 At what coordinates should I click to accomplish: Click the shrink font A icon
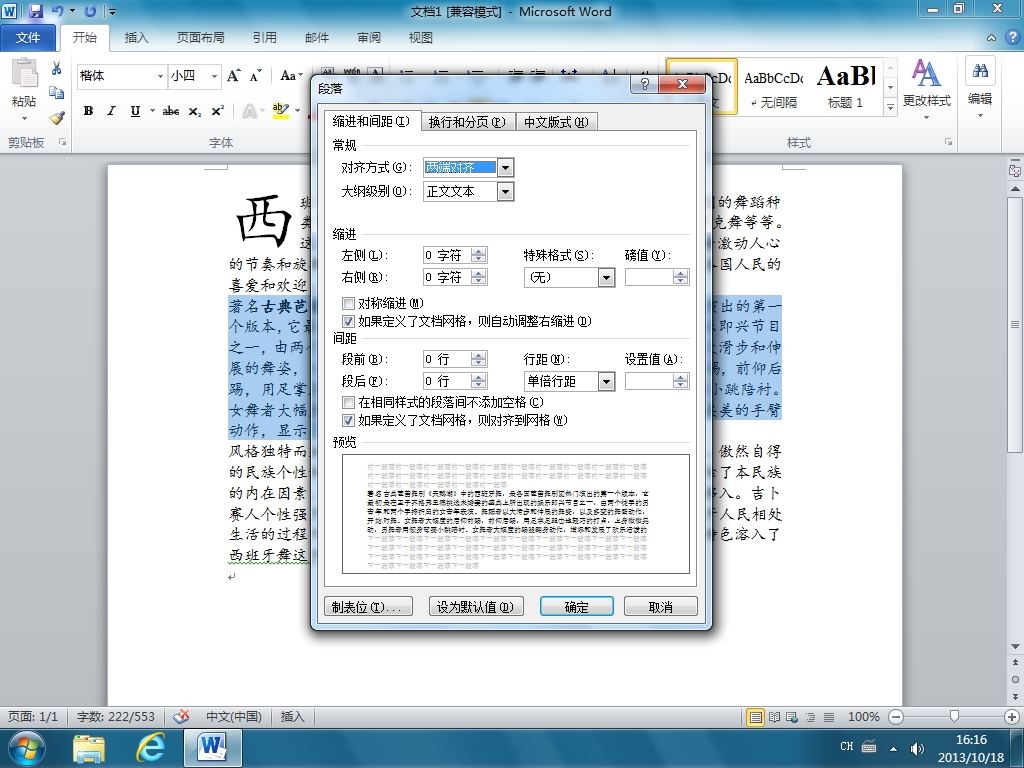255,76
